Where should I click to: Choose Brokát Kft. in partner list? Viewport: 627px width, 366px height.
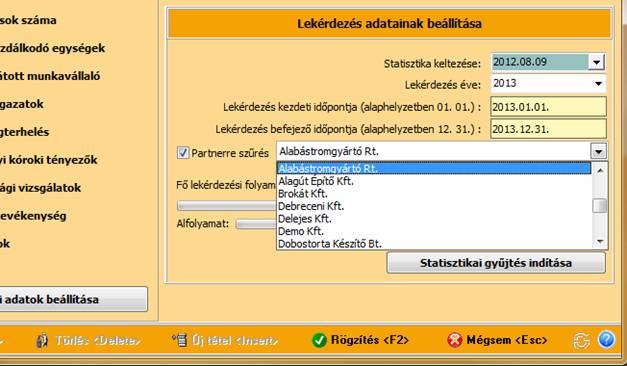(433, 194)
